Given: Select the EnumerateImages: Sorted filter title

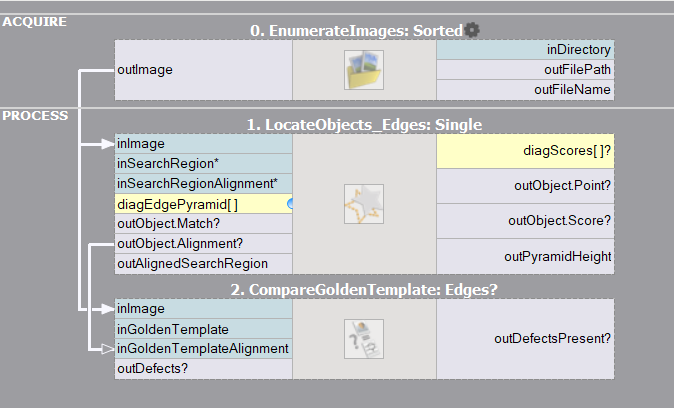Looking at the screenshot, I should [356, 31].
